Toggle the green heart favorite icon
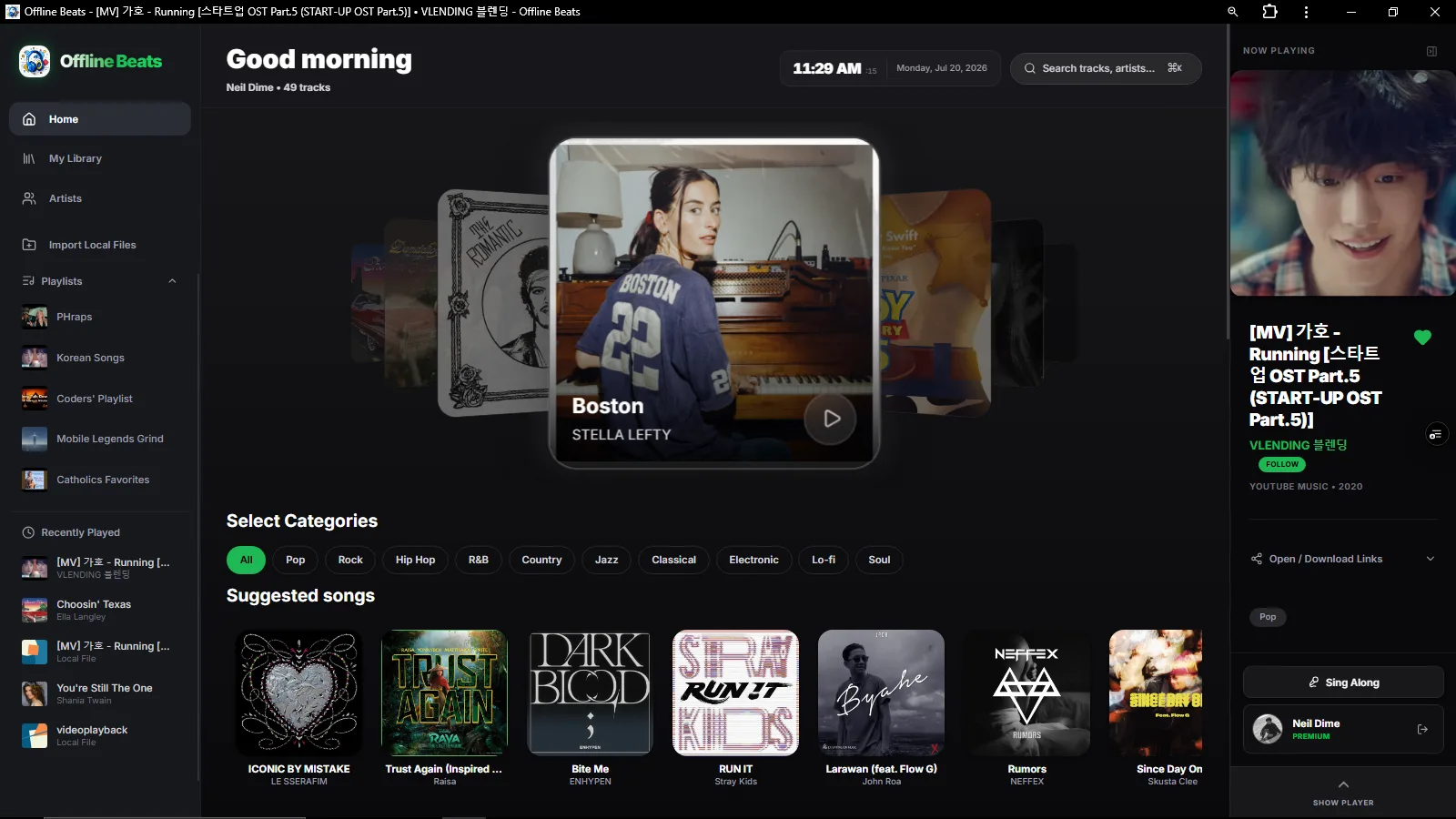 [x=1422, y=338]
